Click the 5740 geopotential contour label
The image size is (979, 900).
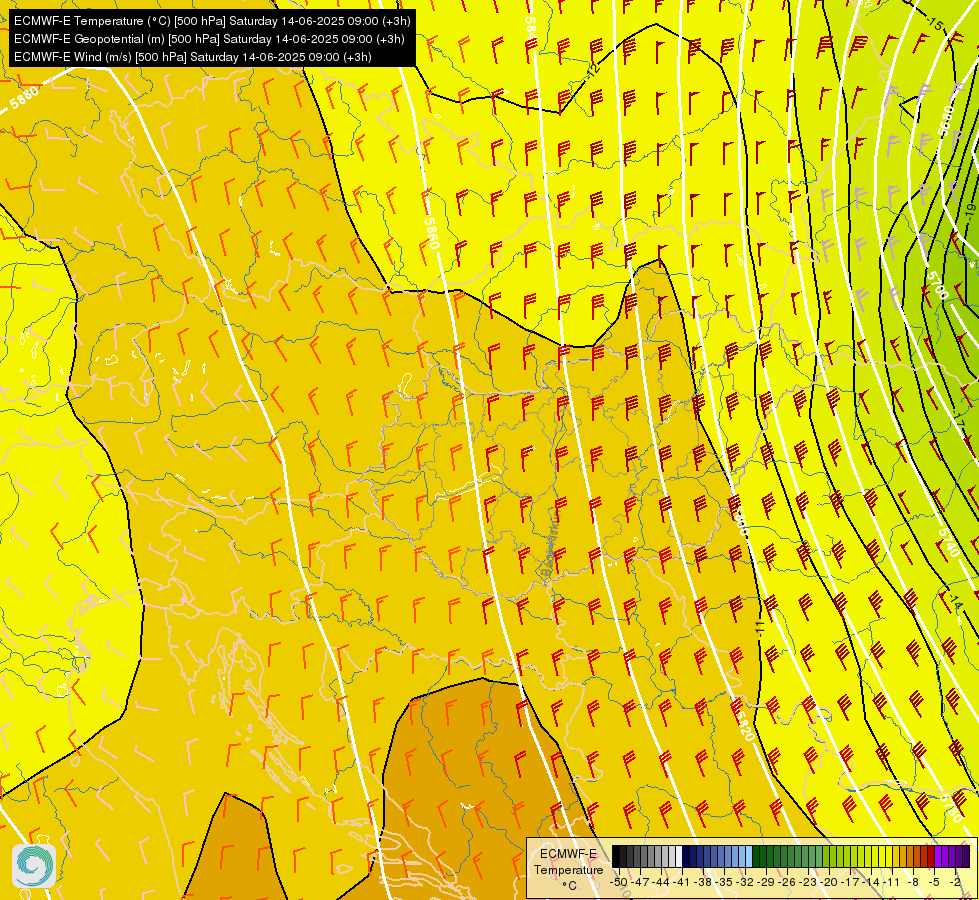click(x=948, y=542)
